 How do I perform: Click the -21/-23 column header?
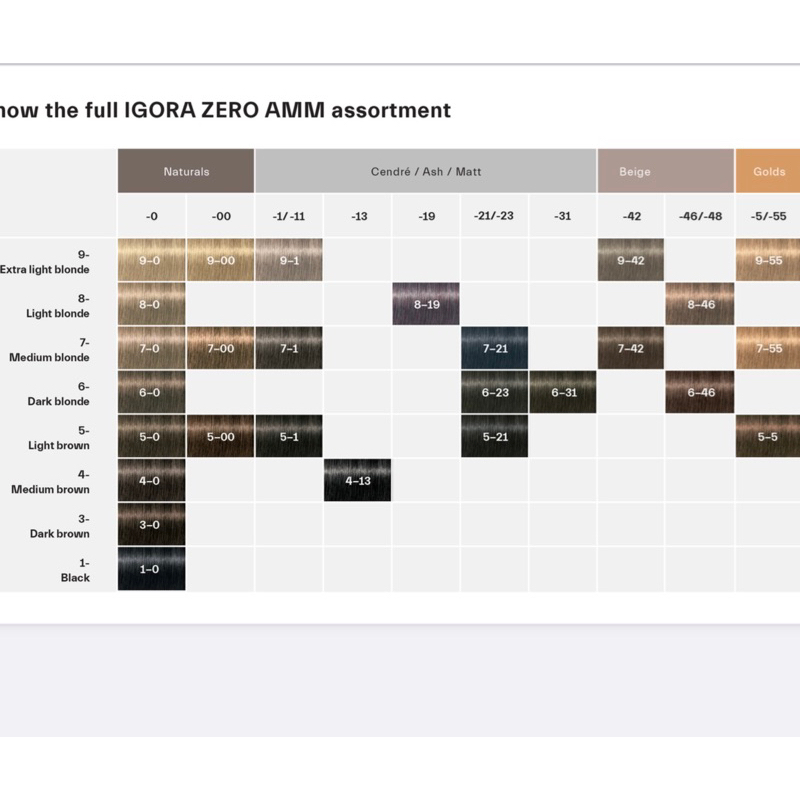[495, 215]
